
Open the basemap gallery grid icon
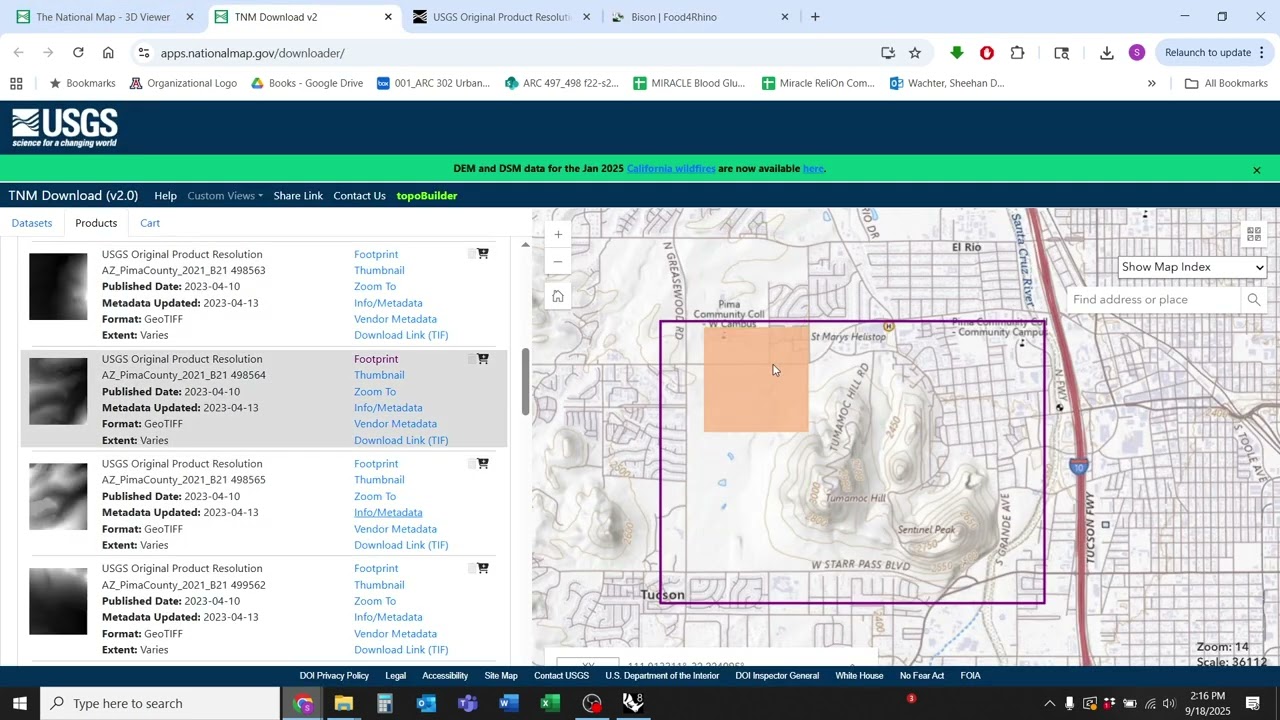1254,234
